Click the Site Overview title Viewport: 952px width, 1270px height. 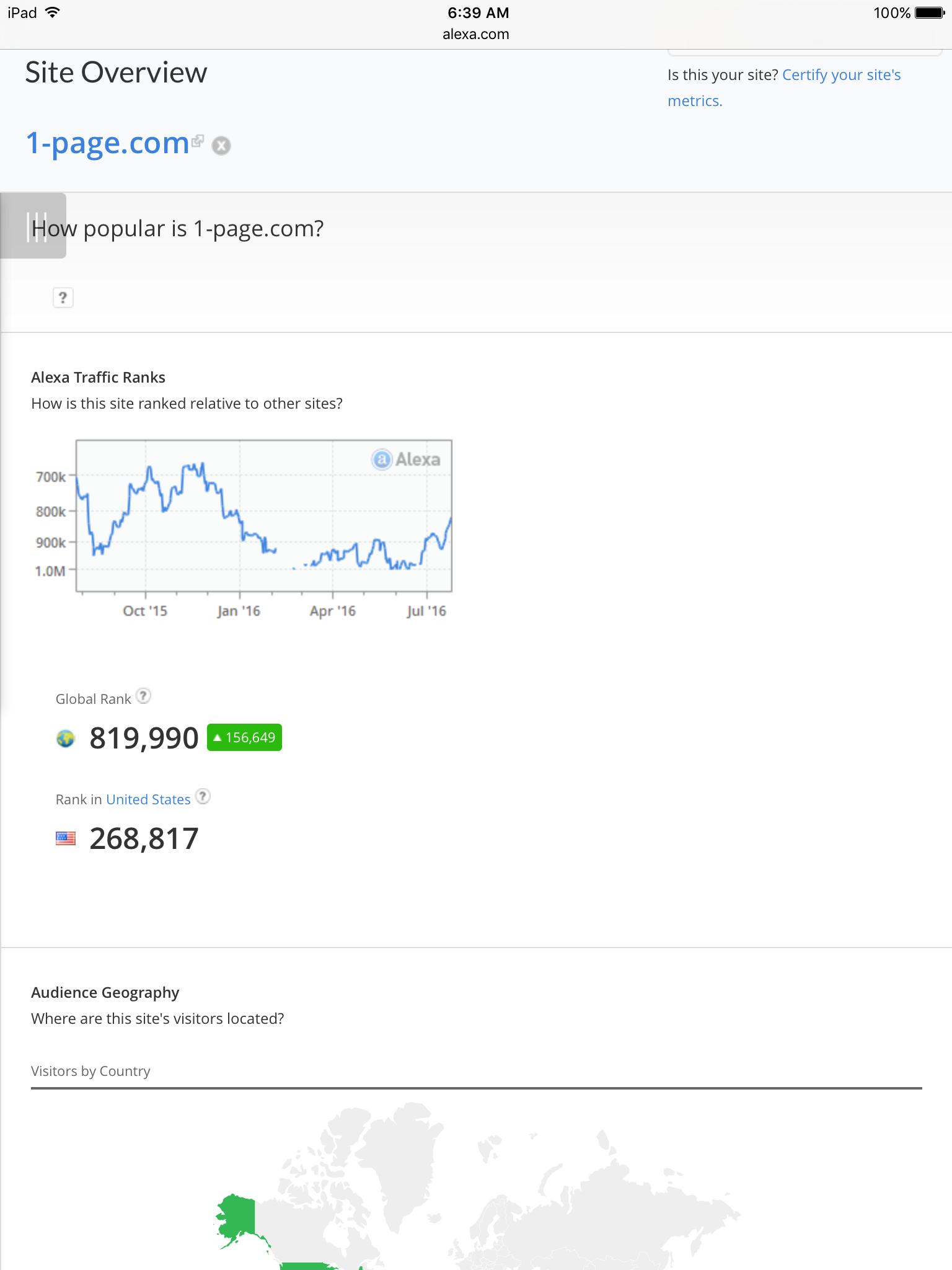pos(116,73)
